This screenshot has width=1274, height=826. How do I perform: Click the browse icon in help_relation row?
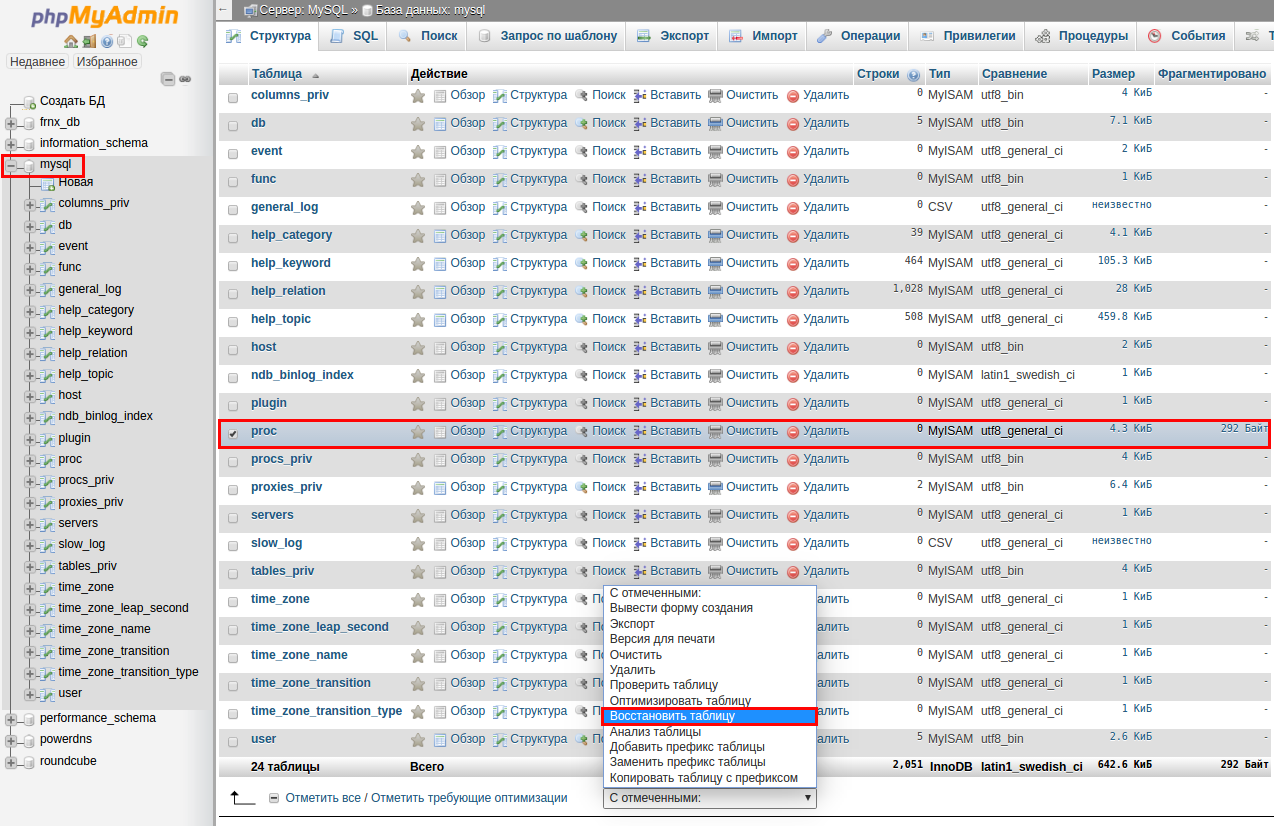(x=440, y=292)
